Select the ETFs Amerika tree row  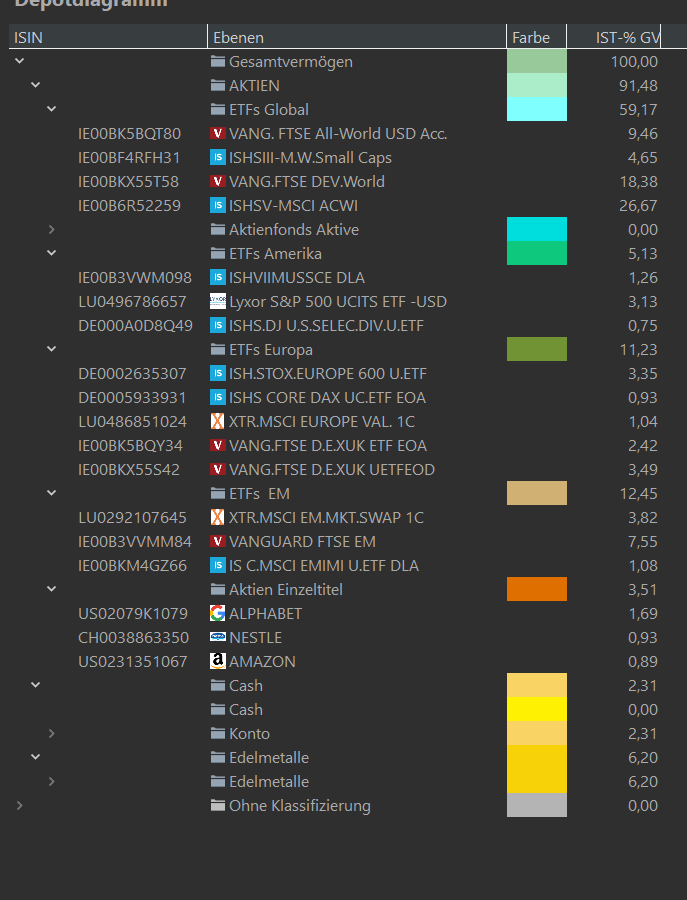(275, 254)
